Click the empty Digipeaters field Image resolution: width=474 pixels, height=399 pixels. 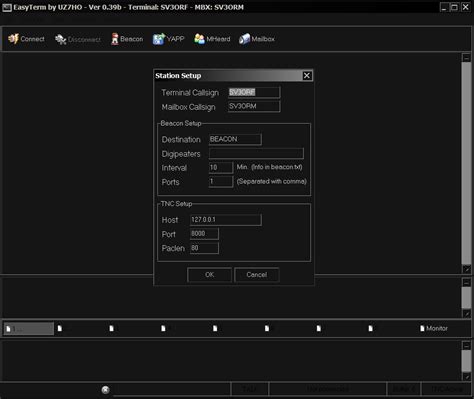(256, 153)
